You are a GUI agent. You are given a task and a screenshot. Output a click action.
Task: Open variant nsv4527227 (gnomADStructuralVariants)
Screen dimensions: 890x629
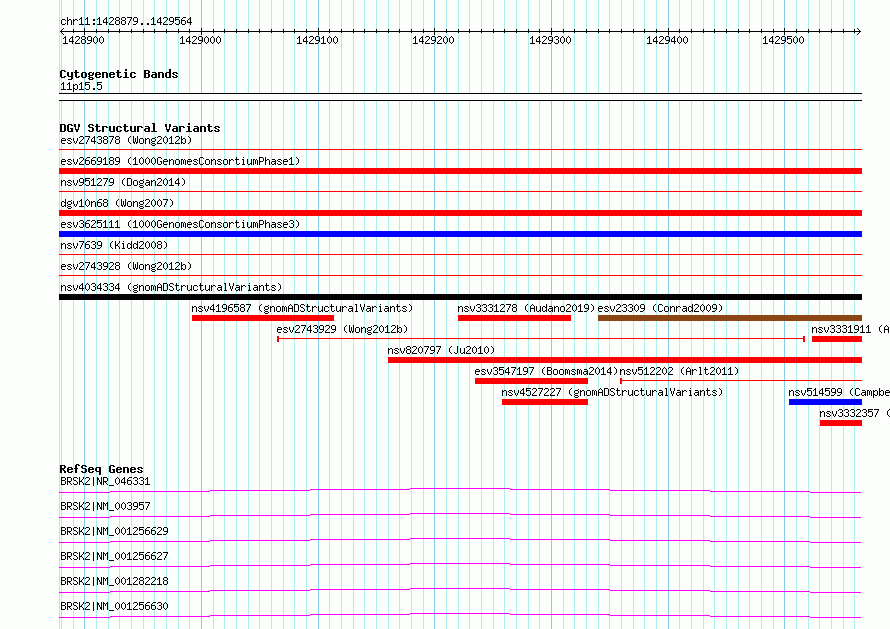click(x=612, y=392)
